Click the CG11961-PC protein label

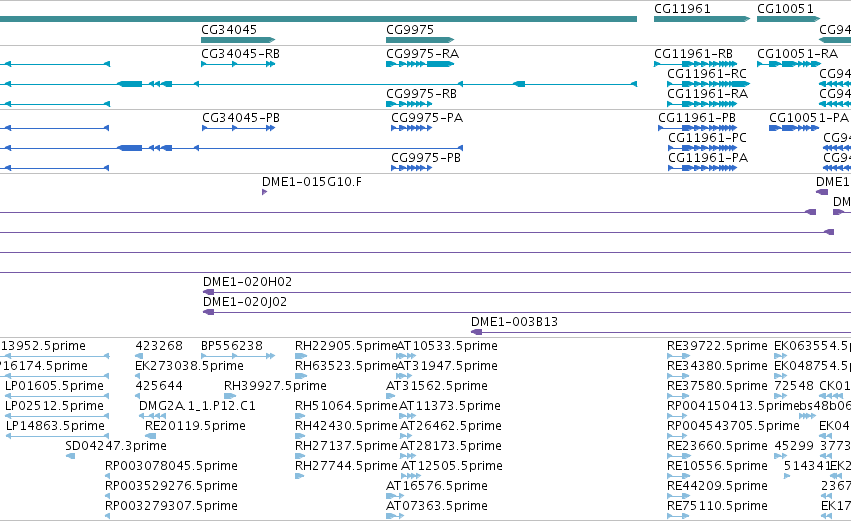[x=707, y=138]
